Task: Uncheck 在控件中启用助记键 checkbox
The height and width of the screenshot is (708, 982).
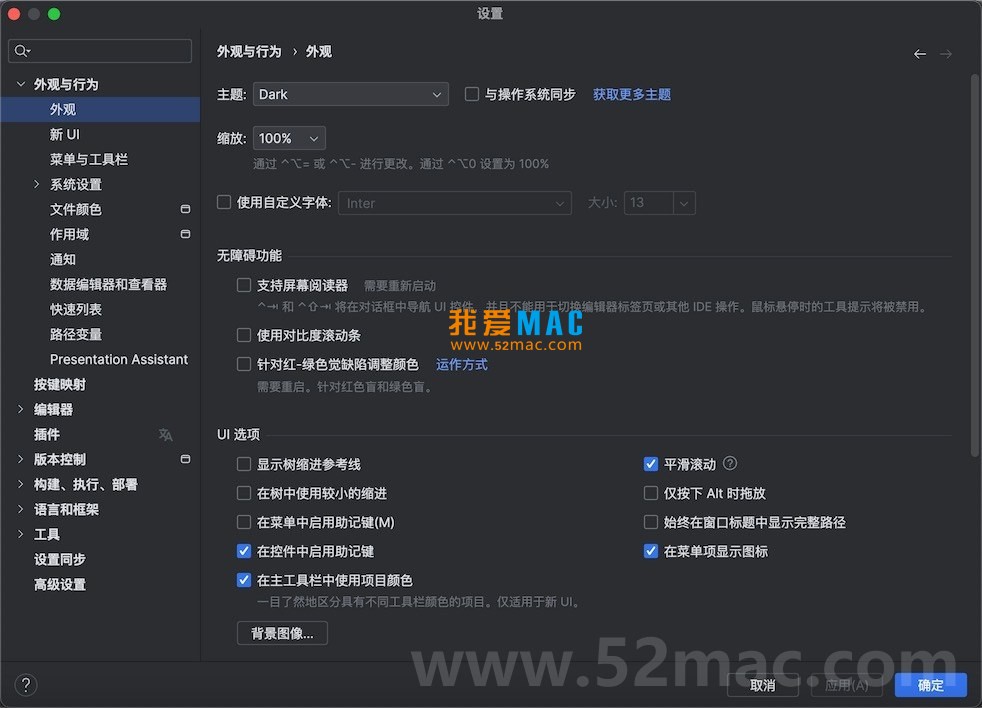Action: [244, 551]
